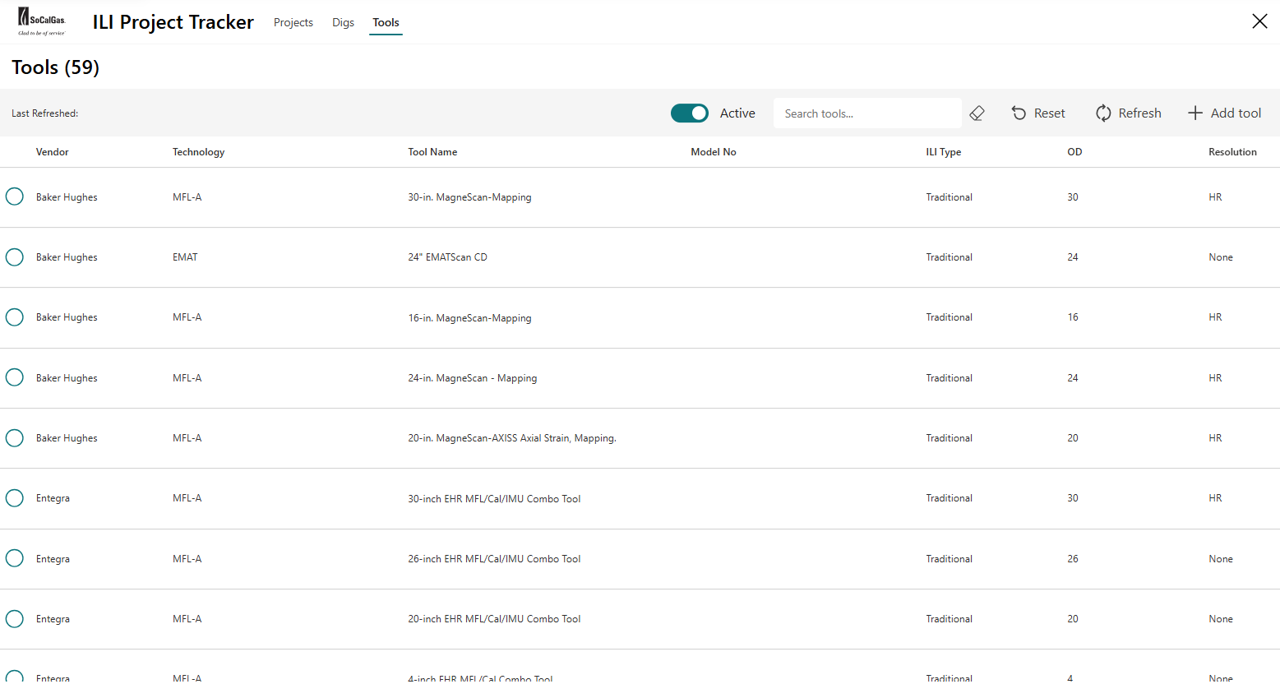Select the 20-in. MagneScan-AXISS row radio button
The image size is (1280, 684).
click(14, 438)
